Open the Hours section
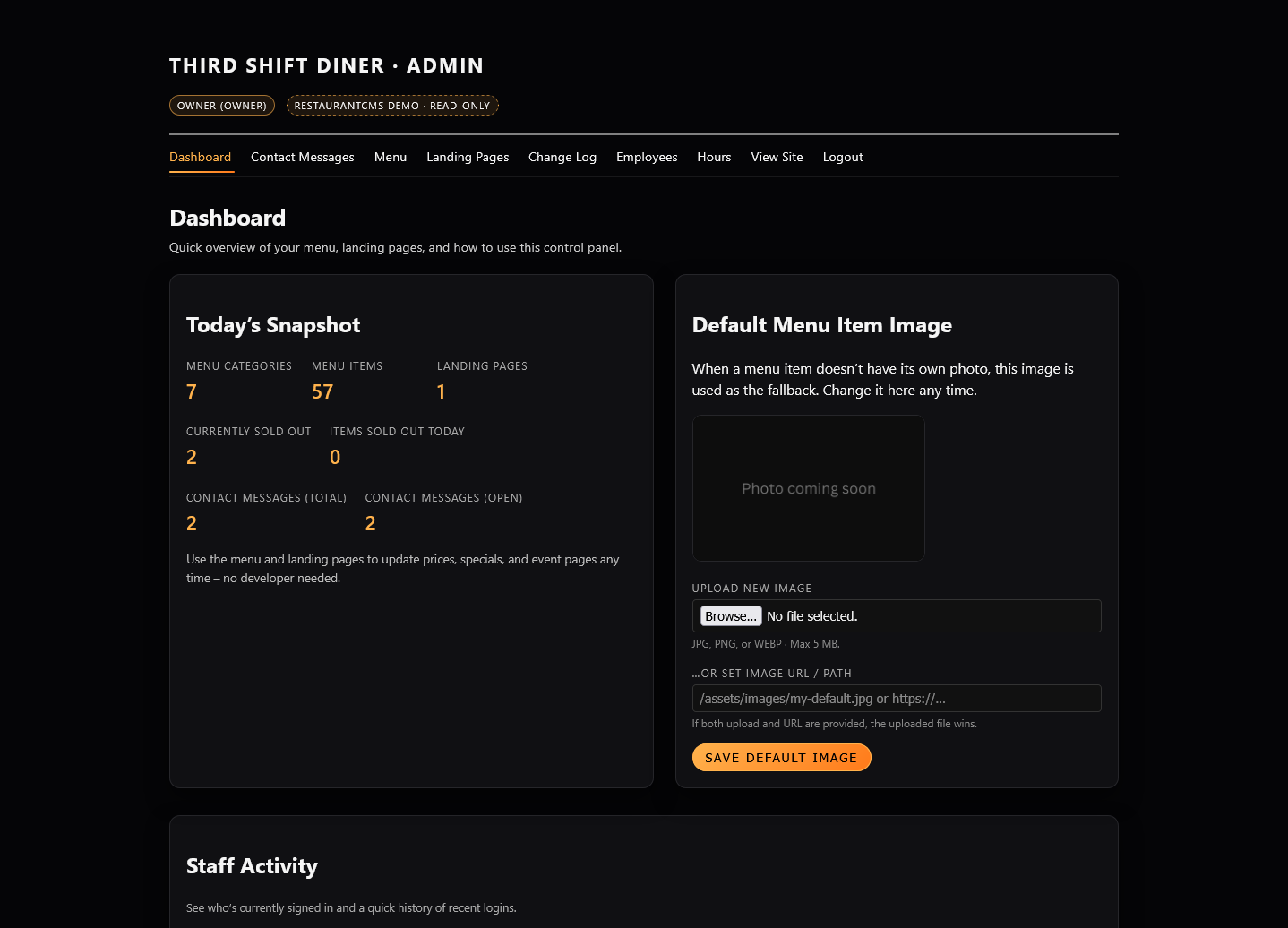 (x=713, y=157)
